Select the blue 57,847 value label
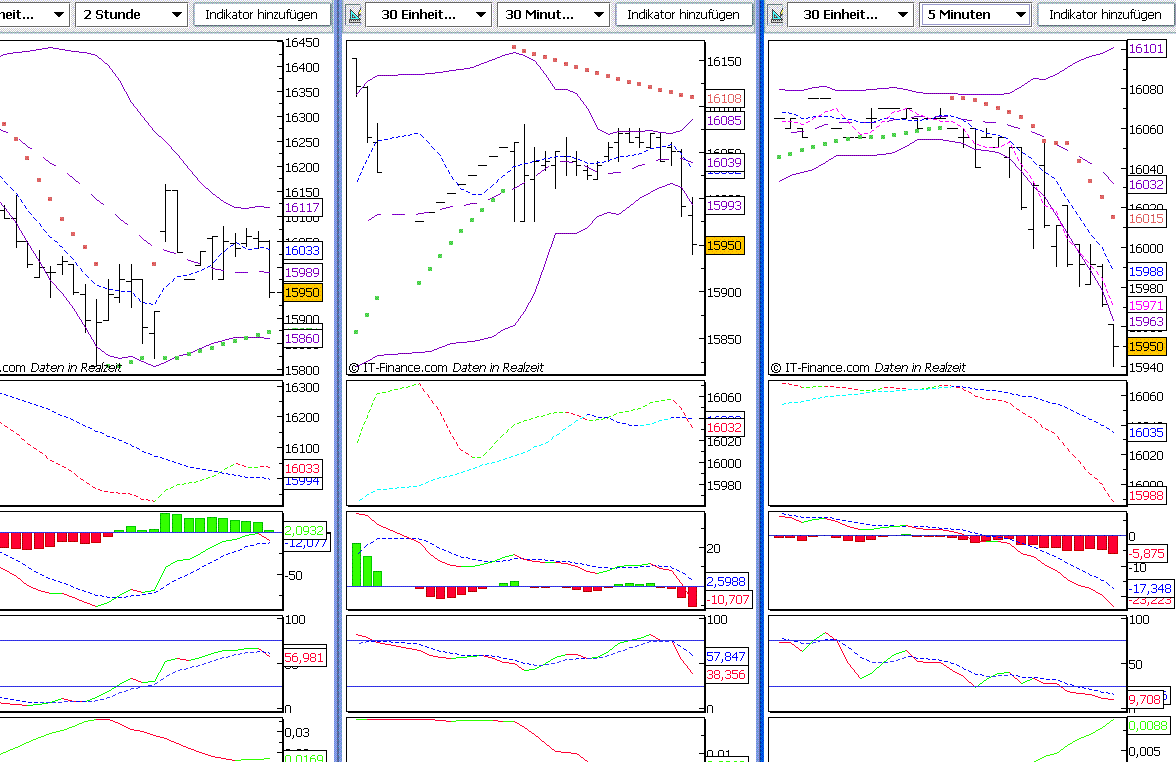Image resolution: width=1176 pixels, height=762 pixels. [727, 656]
